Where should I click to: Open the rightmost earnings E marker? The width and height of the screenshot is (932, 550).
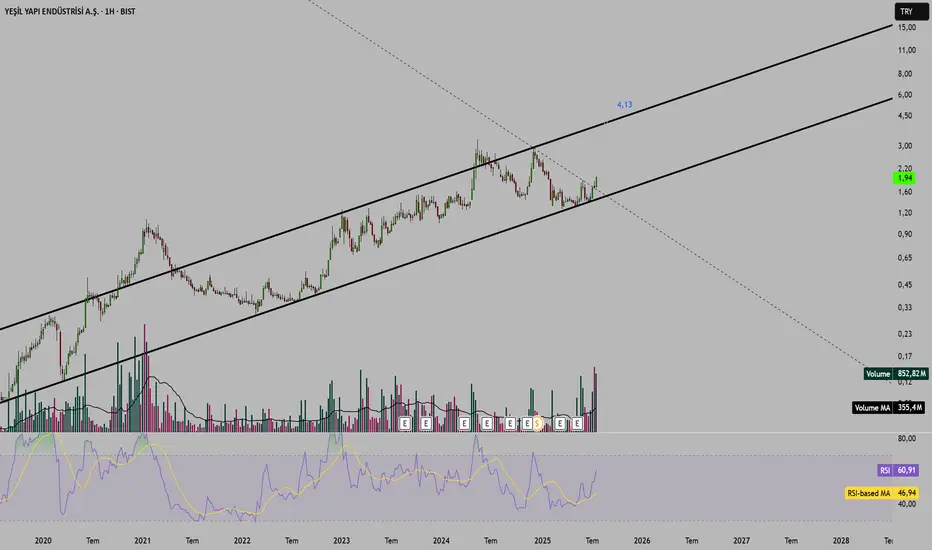(577, 423)
